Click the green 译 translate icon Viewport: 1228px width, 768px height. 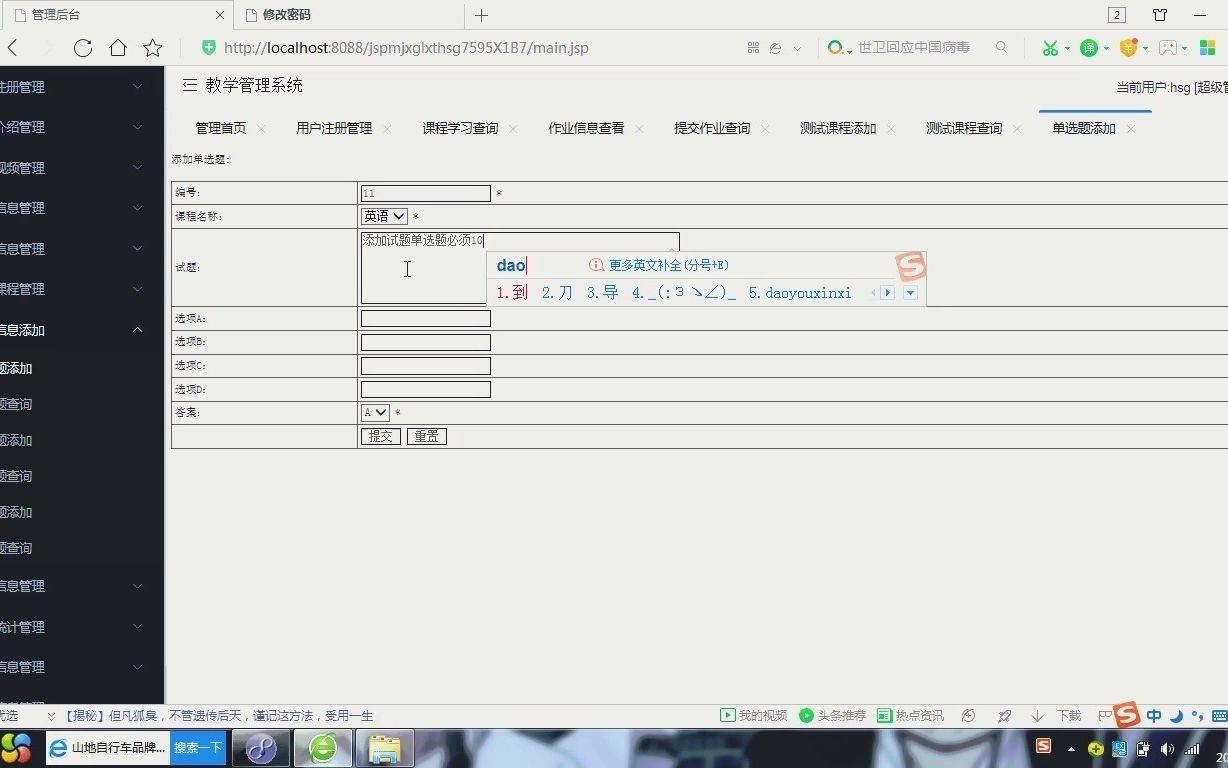(1090, 47)
